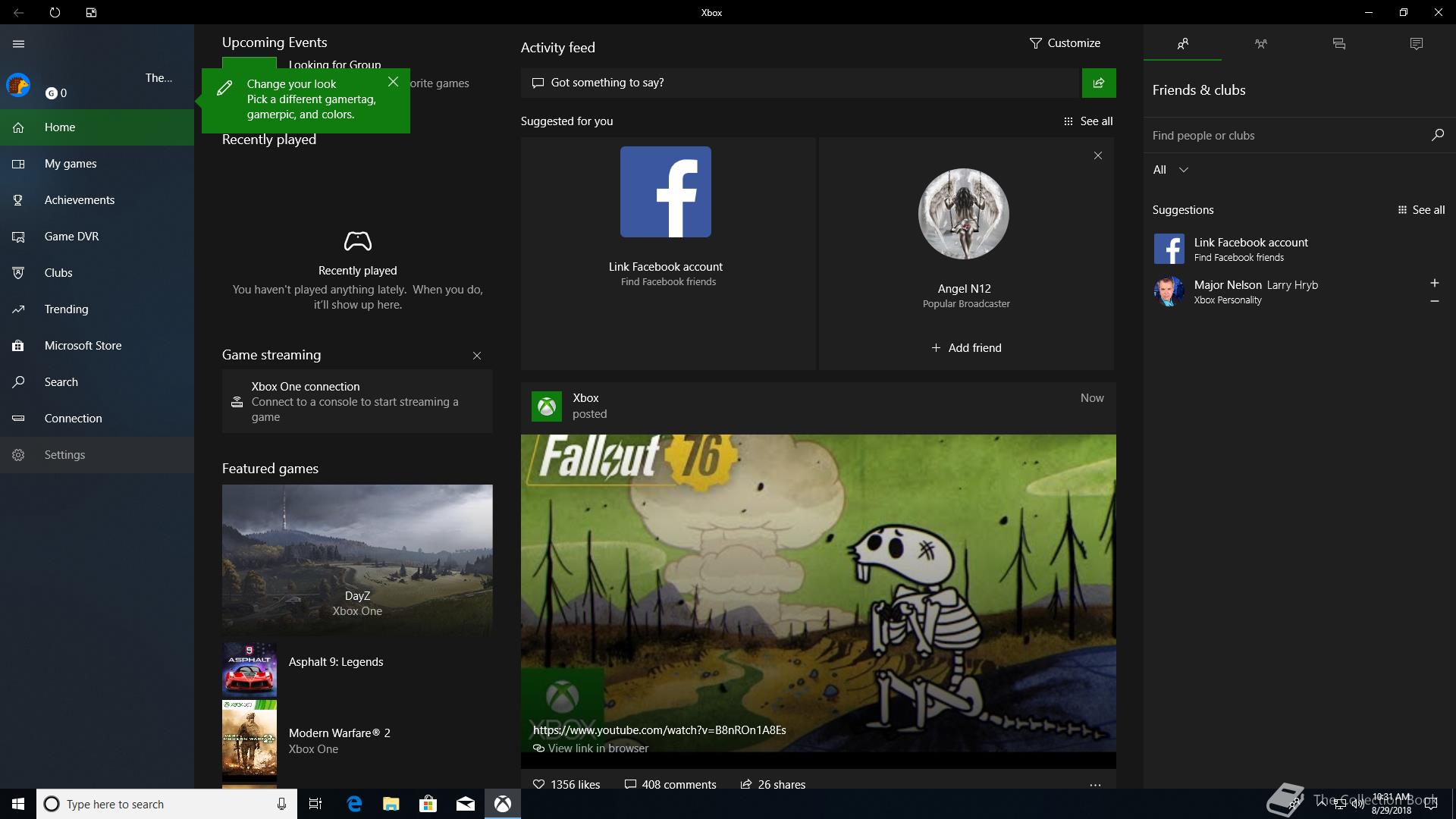
Task: Click the search magnifier in Friends panel
Action: click(x=1437, y=135)
